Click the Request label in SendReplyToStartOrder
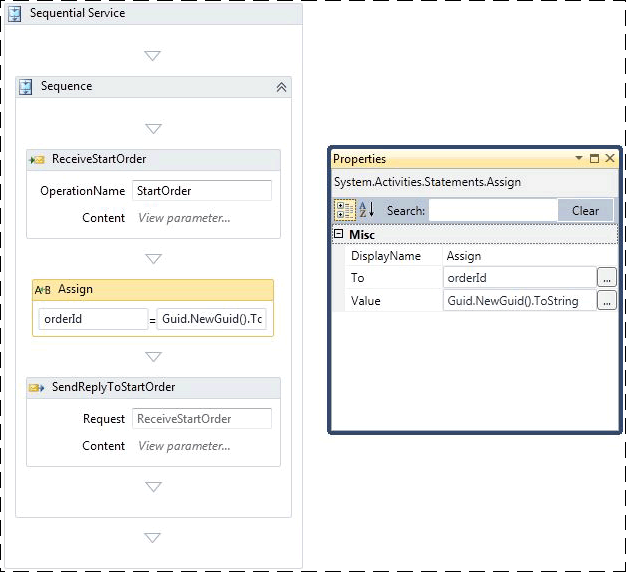 pos(104,419)
